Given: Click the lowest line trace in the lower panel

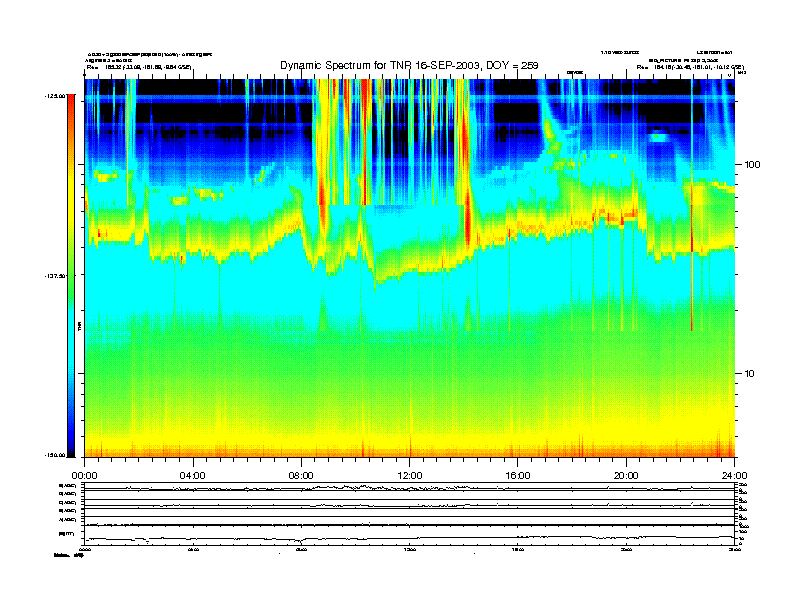Looking at the screenshot, I should [409, 539].
